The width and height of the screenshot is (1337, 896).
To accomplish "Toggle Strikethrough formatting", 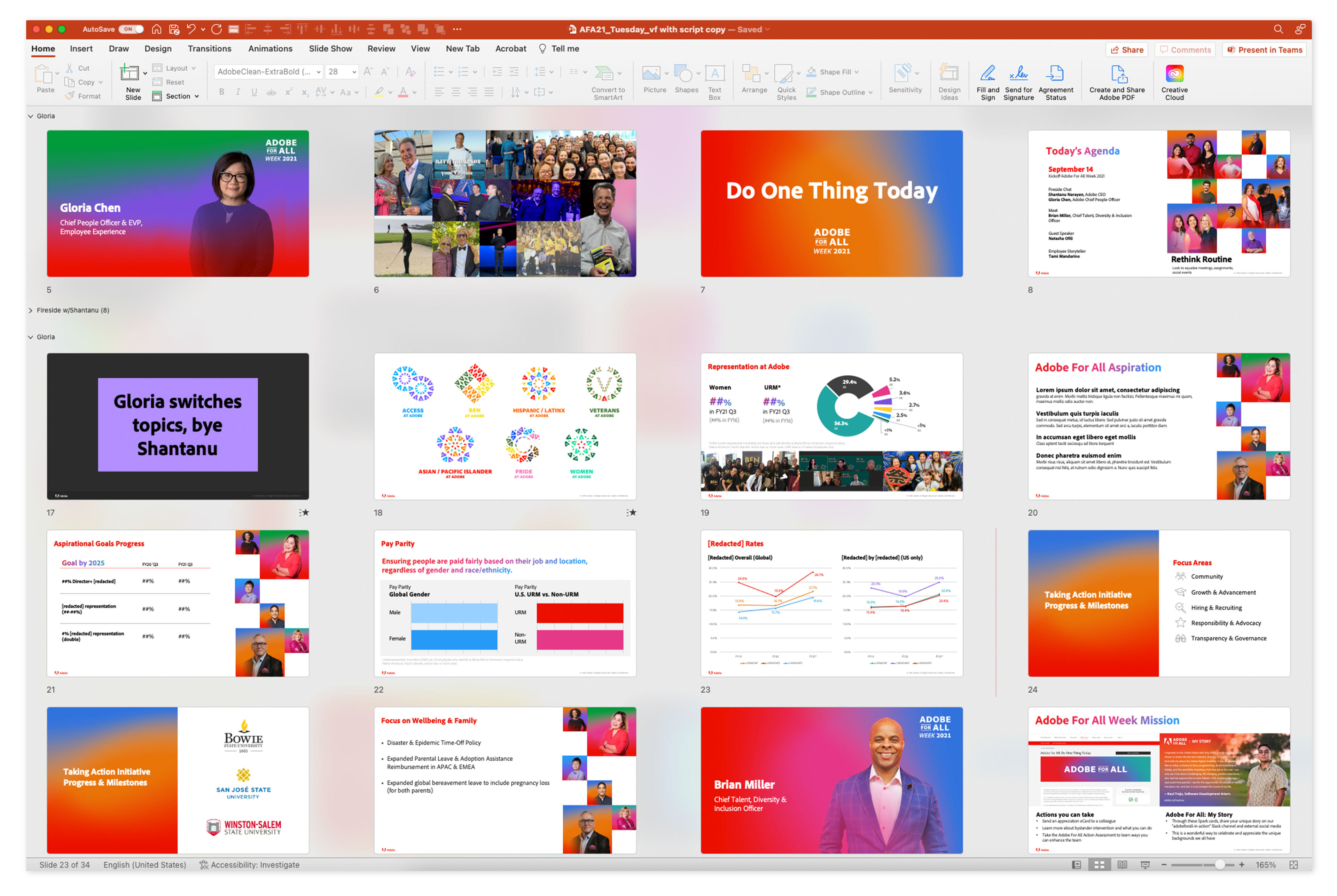I will point(271,92).
